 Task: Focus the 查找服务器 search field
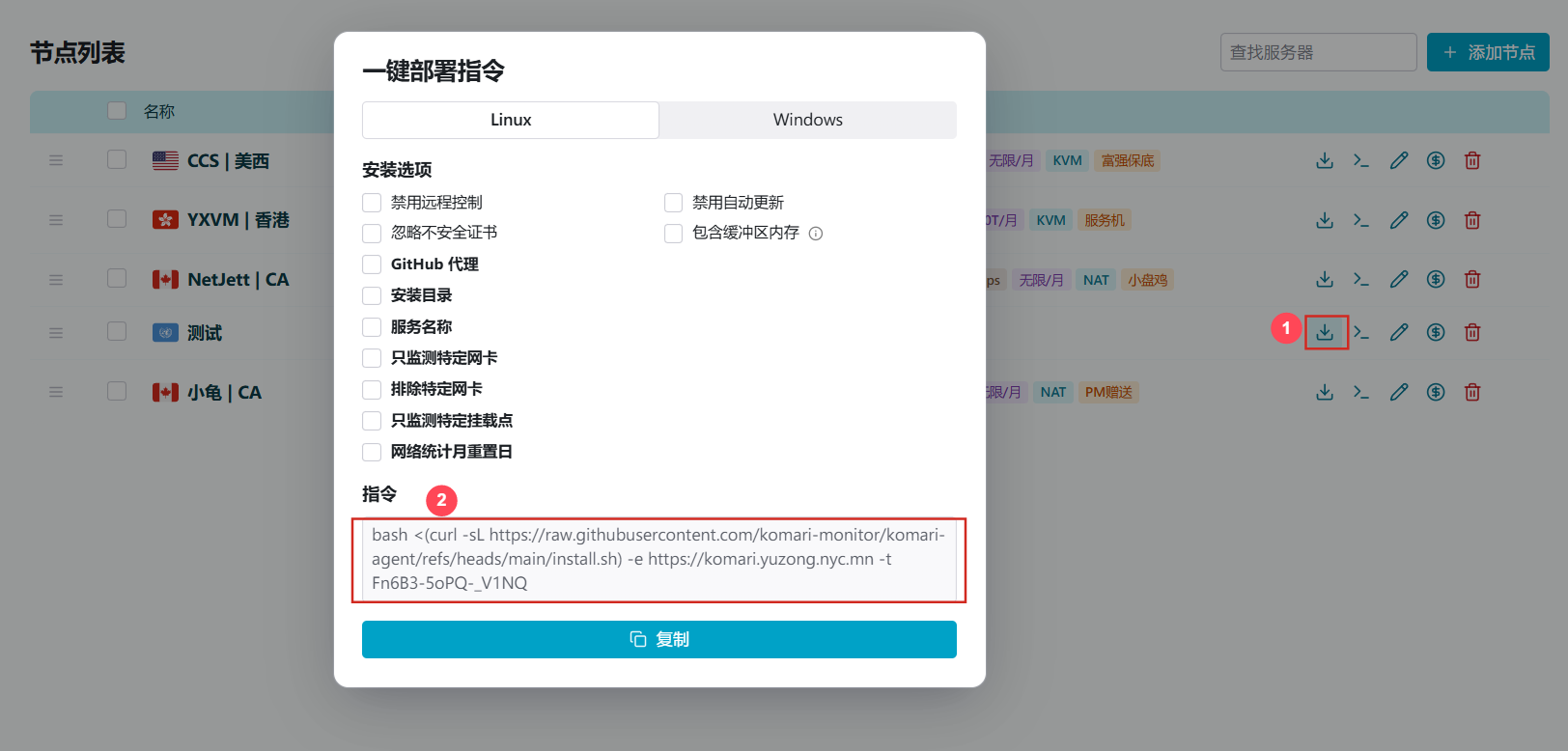1318,52
